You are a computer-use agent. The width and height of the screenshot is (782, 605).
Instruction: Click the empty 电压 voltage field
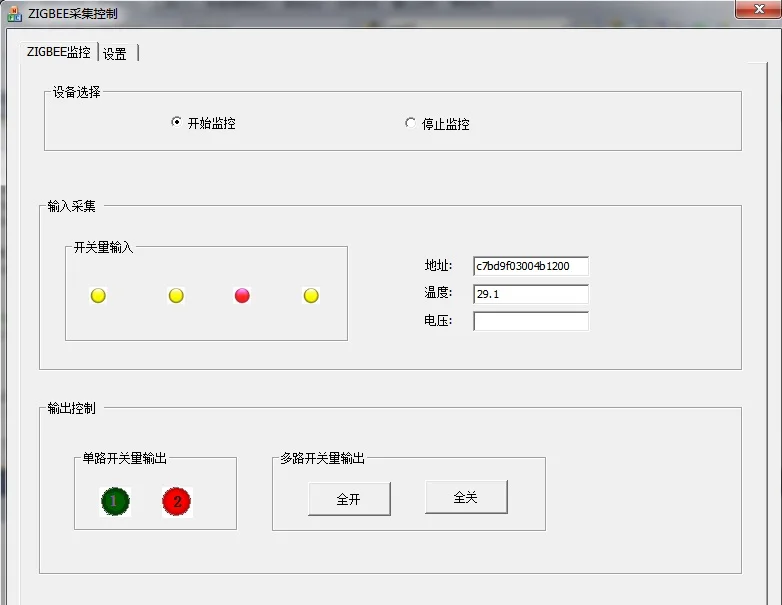pos(531,321)
